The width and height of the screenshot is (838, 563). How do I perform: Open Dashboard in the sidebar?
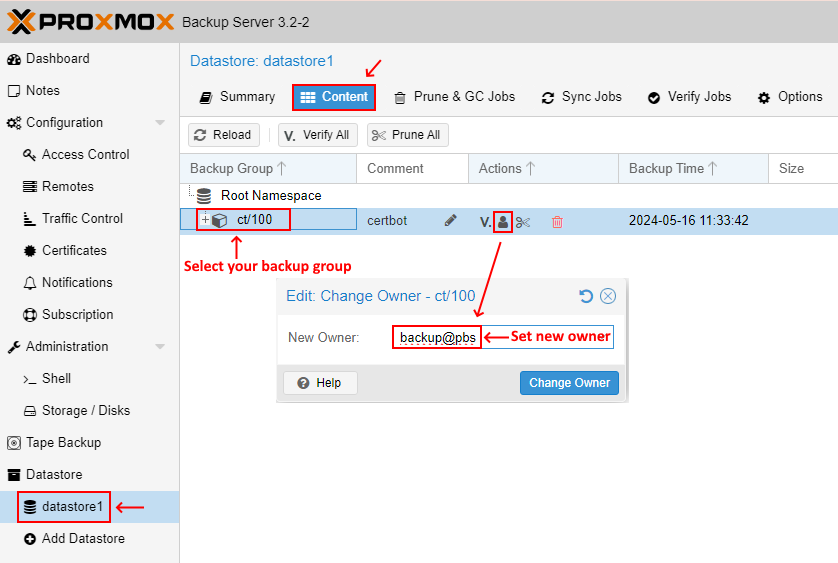tap(48, 59)
